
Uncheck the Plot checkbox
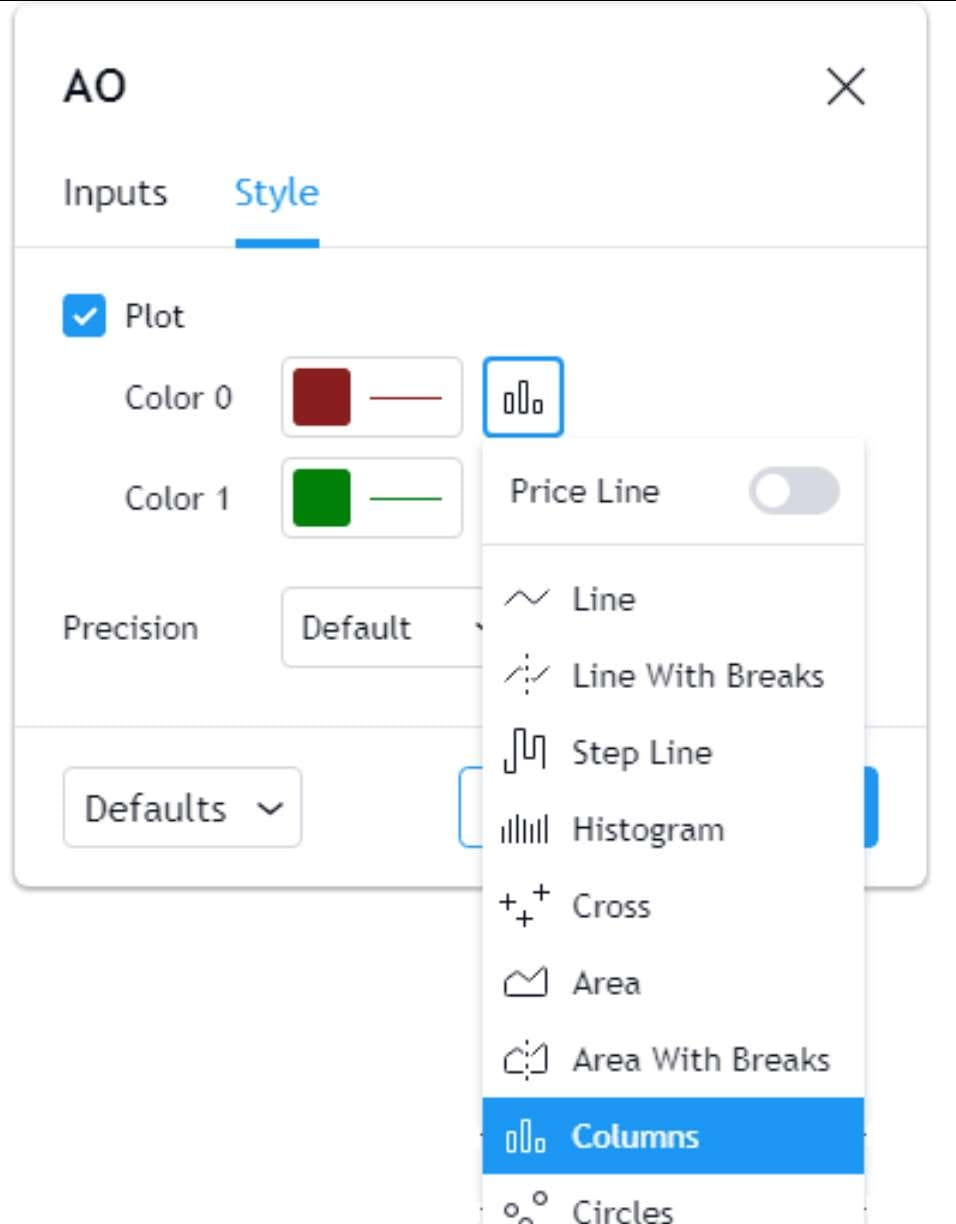tap(84, 316)
